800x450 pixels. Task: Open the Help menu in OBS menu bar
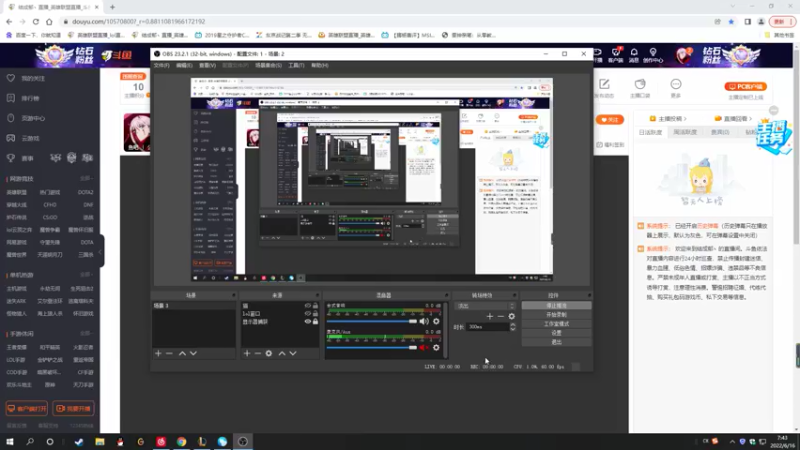coord(319,65)
